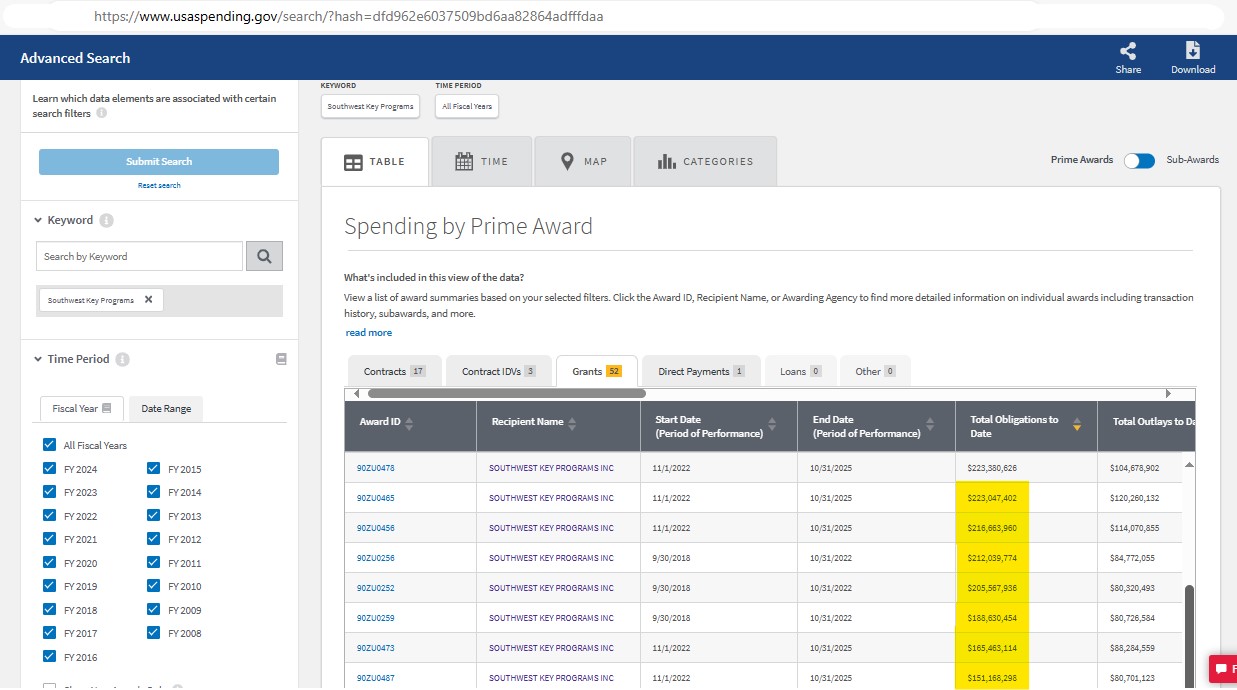
Task: Sort table by Award ID arrows
Action: pyautogui.click(x=409, y=424)
